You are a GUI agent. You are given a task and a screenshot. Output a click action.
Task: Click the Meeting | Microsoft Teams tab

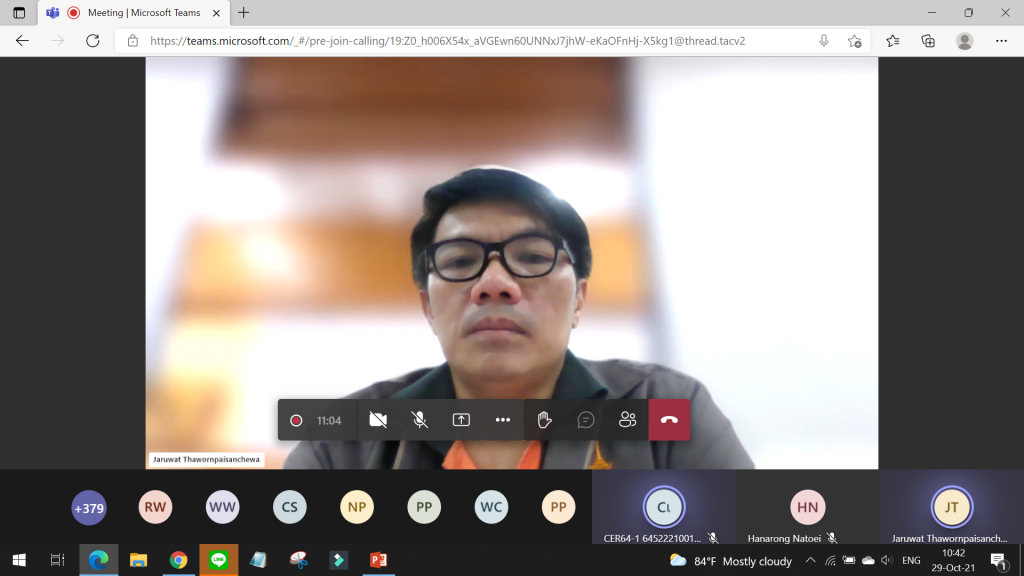135,13
